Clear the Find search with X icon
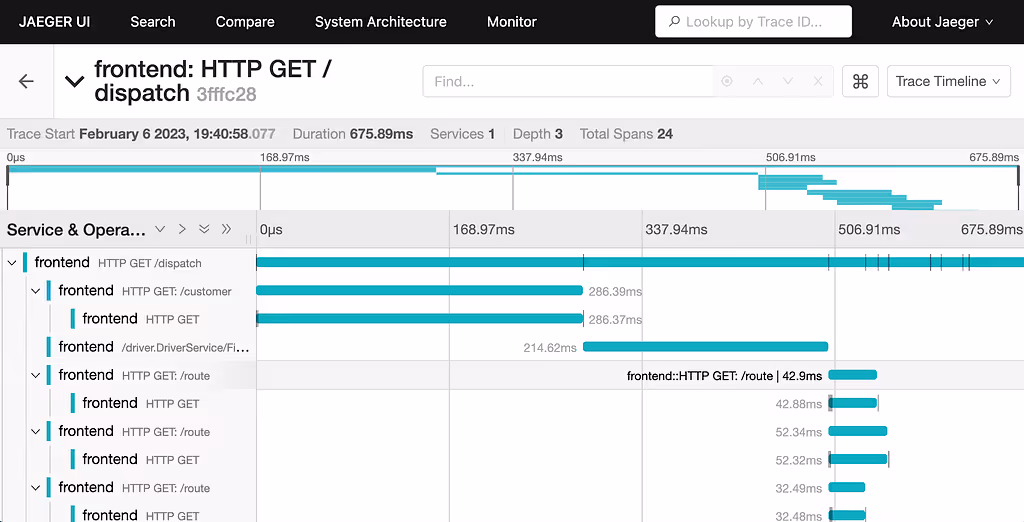 click(x=818, y=82)
